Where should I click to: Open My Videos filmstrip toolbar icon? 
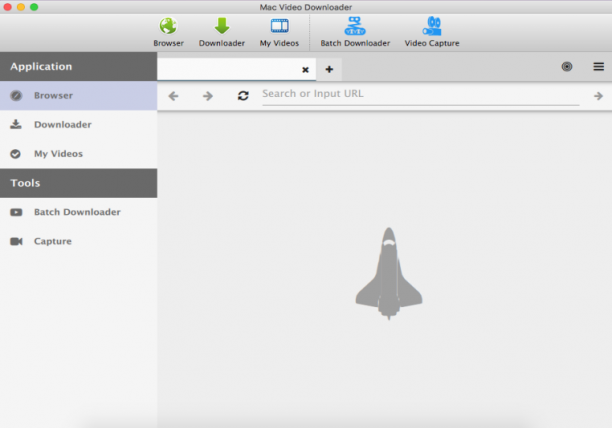pyautogui.click(x=279, y=26)
